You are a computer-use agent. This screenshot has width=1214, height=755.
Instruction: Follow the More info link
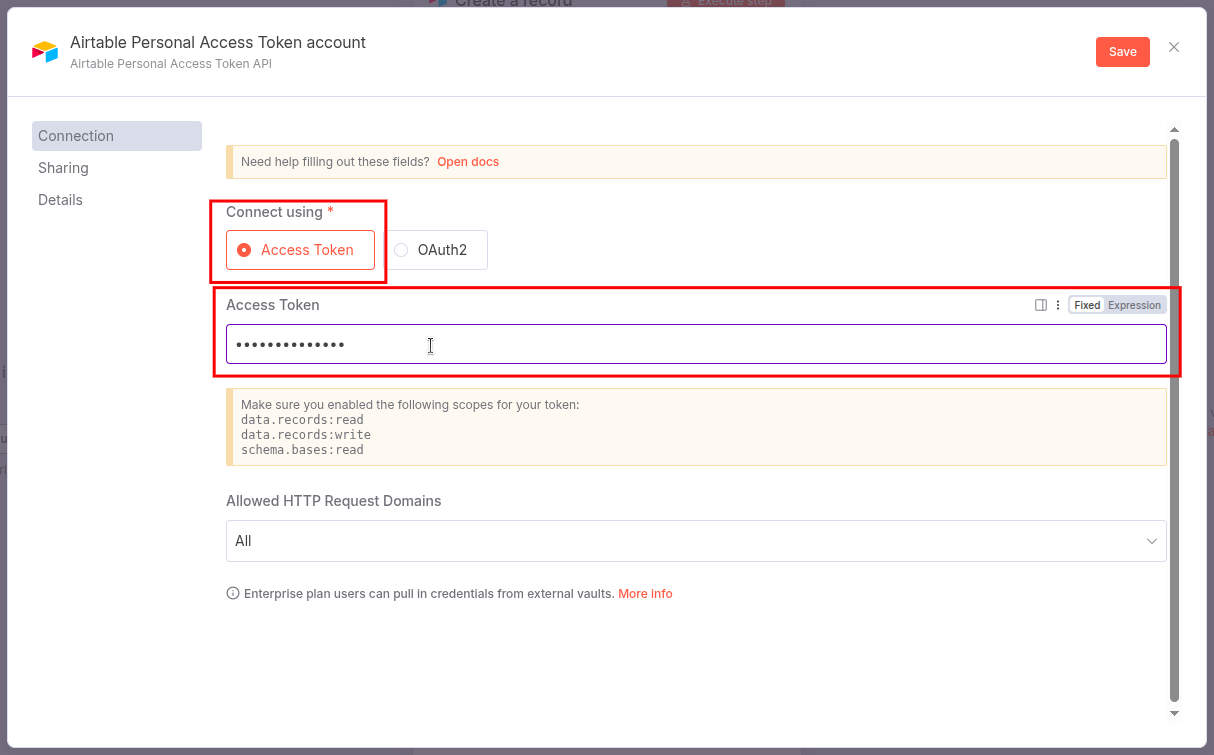click(x=645, y=594)
